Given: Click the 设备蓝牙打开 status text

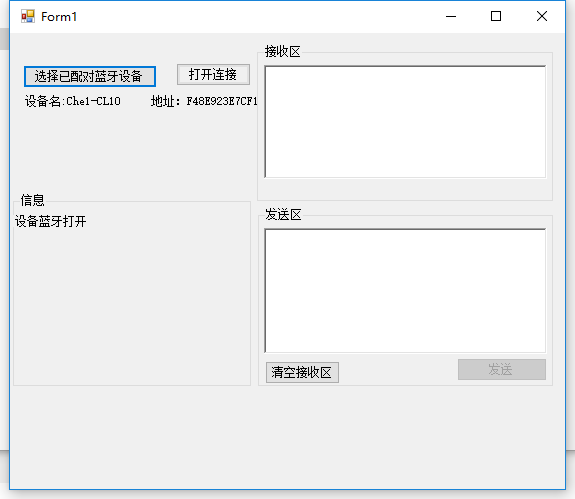Looking at the screenshot, I should pyautogui.click(x=51, y=221).
